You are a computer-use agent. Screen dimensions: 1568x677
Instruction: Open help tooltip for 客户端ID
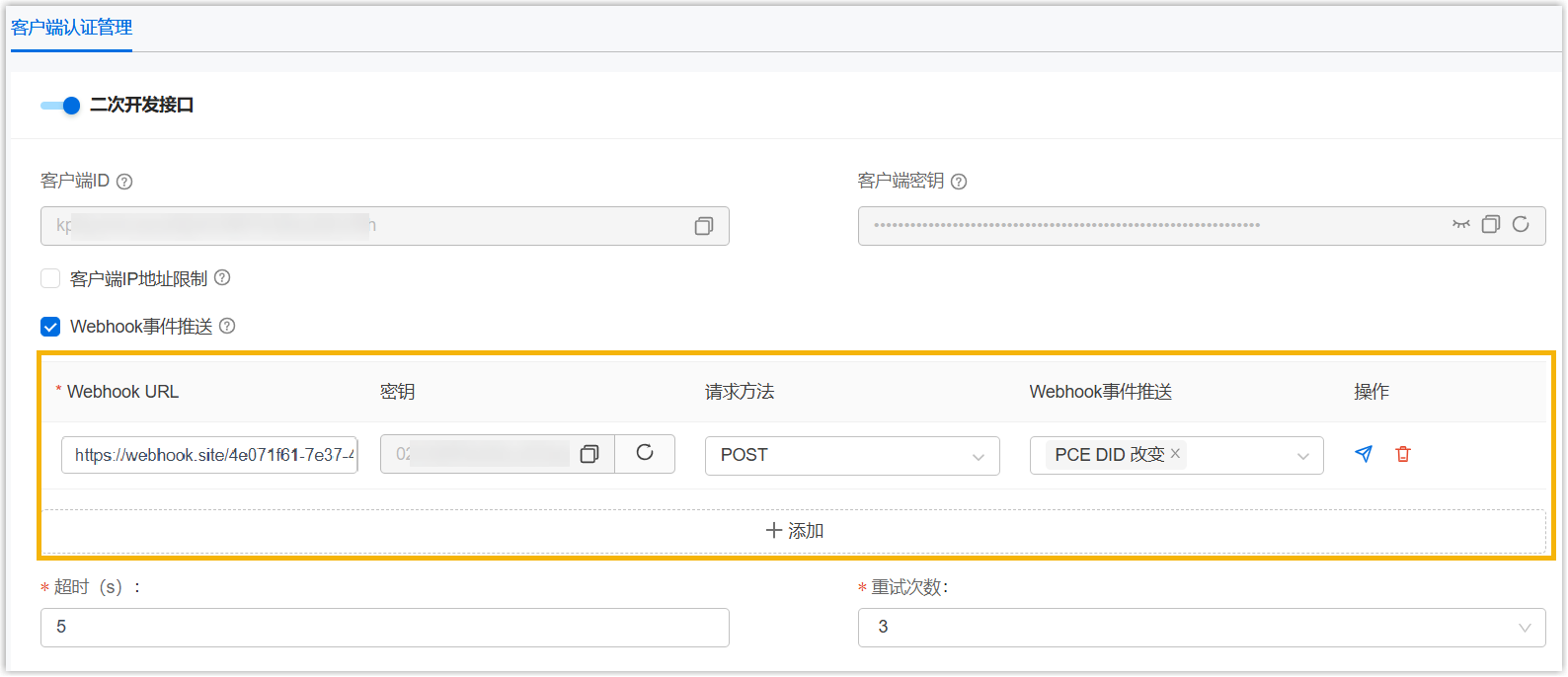(124, 182)
